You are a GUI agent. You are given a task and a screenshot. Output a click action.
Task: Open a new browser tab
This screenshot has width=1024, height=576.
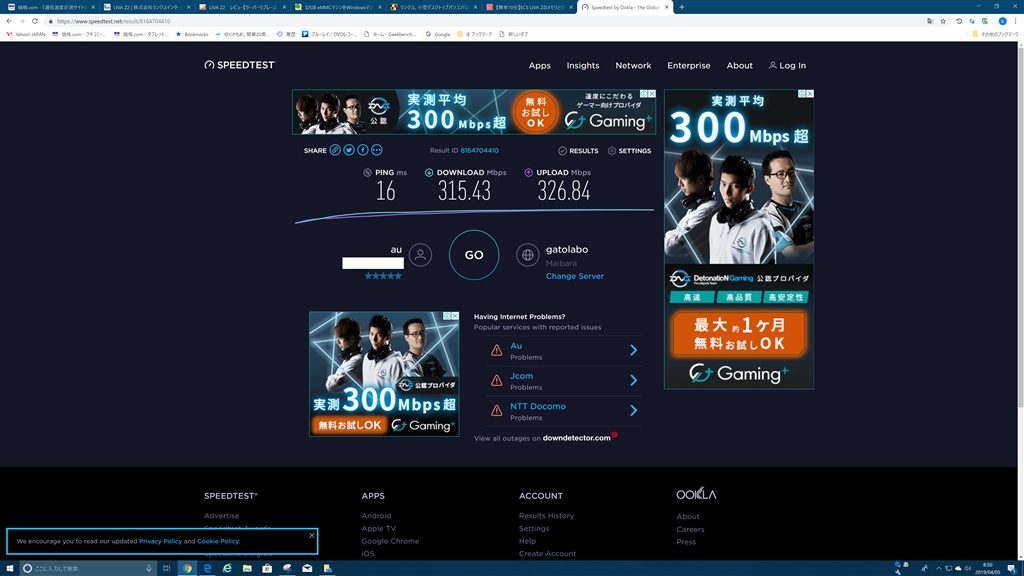[682, 7]
